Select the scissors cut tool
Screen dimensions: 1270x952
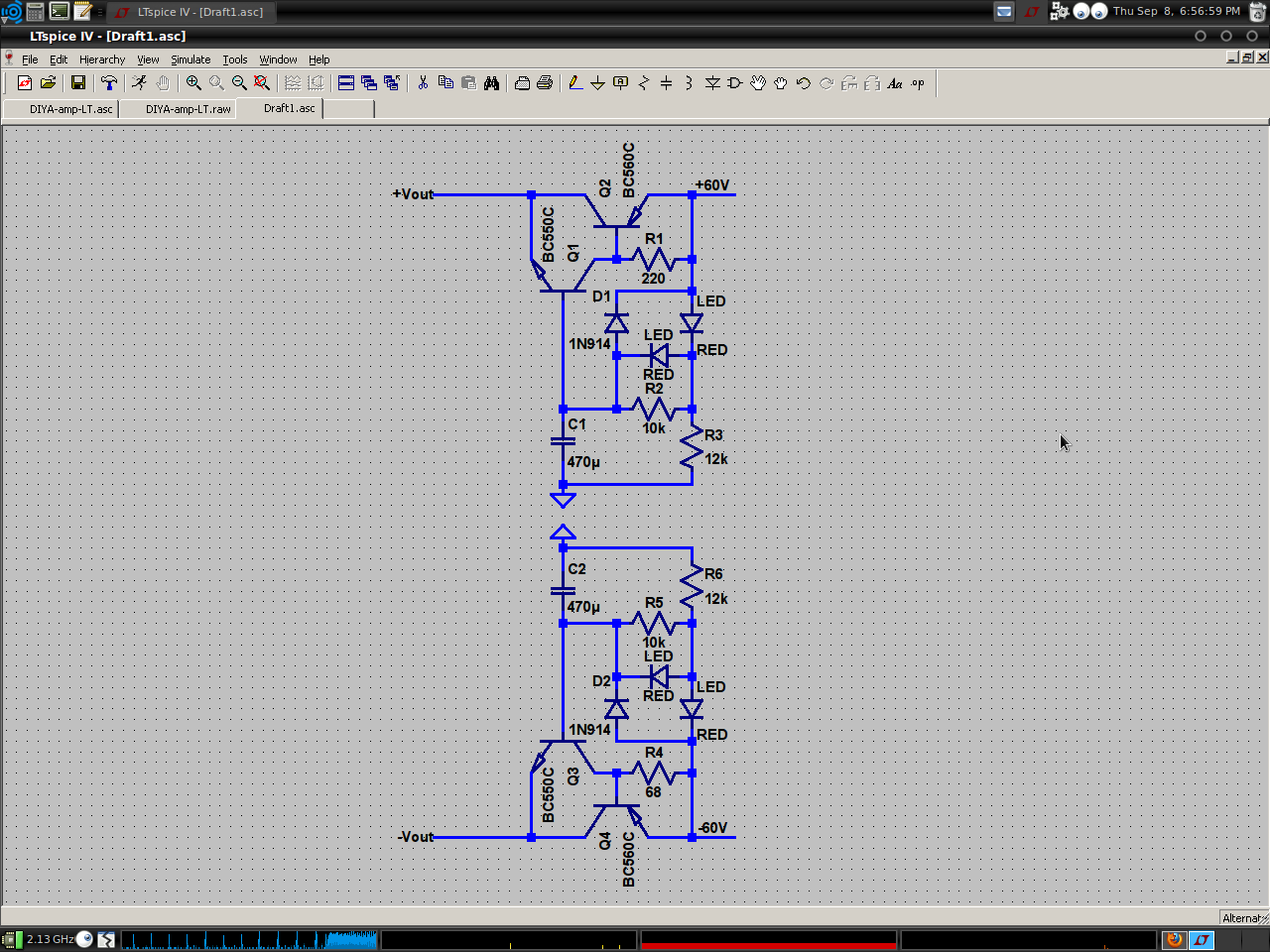pos(423,83)
